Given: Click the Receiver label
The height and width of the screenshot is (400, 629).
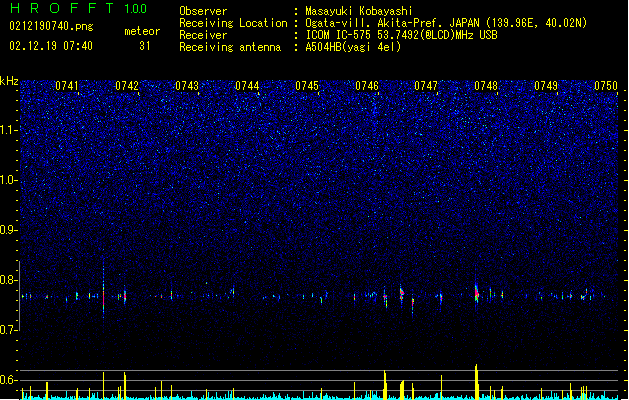Looking at the screenshot, I should (203, 35).
